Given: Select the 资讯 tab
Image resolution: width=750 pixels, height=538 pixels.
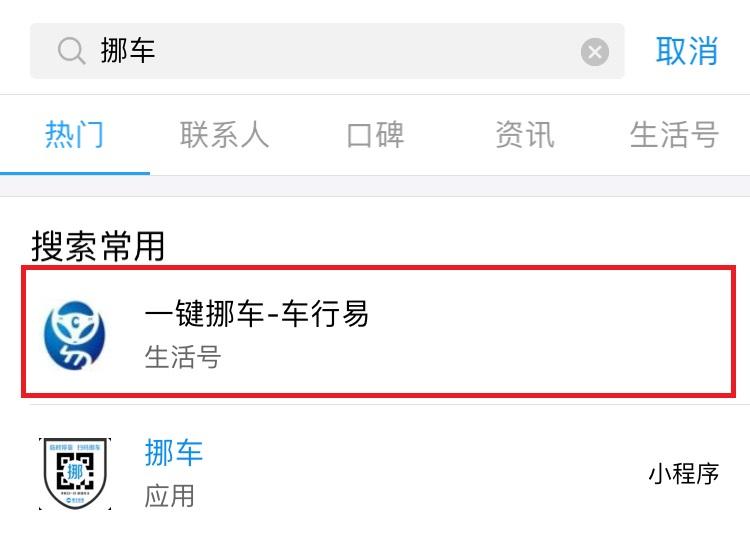Looking at the screenshot, I should click(x=524, y=135).
